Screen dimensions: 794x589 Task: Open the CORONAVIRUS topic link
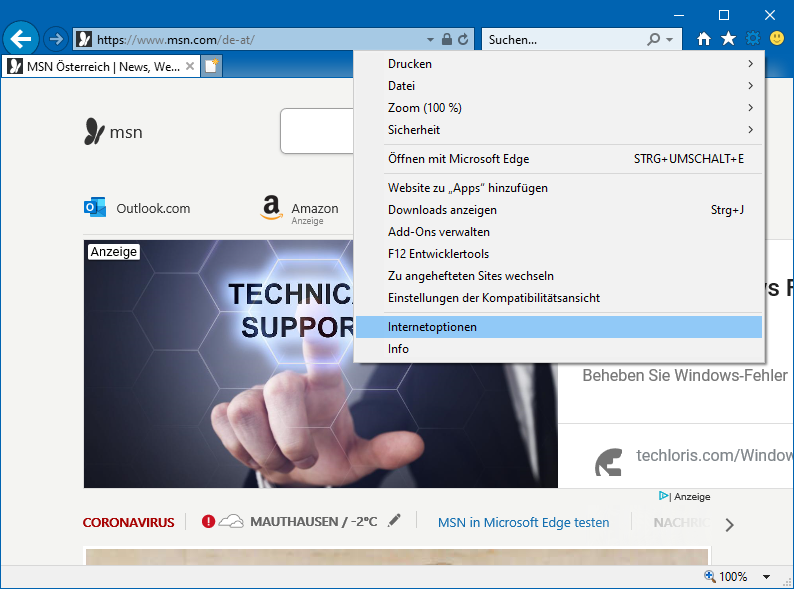[x=128, y=522]
